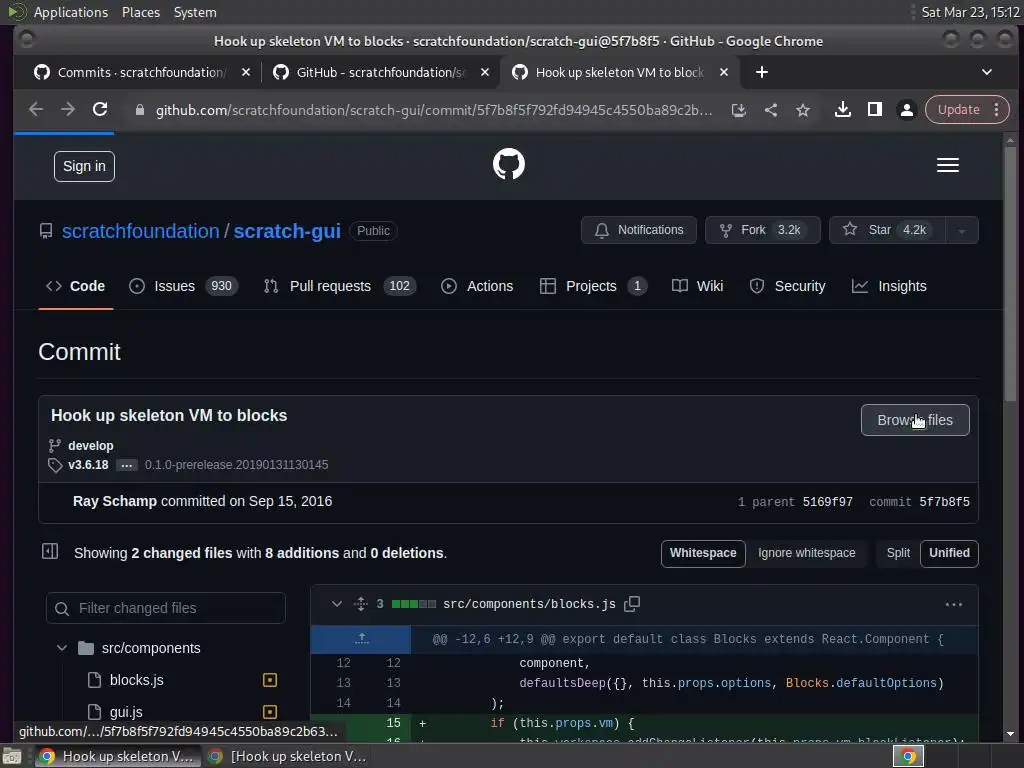Image resolution: width=1024 pixels, height=768 pixels.
Task: Collapse the blocks.js diff chevron
Action: 336,604
